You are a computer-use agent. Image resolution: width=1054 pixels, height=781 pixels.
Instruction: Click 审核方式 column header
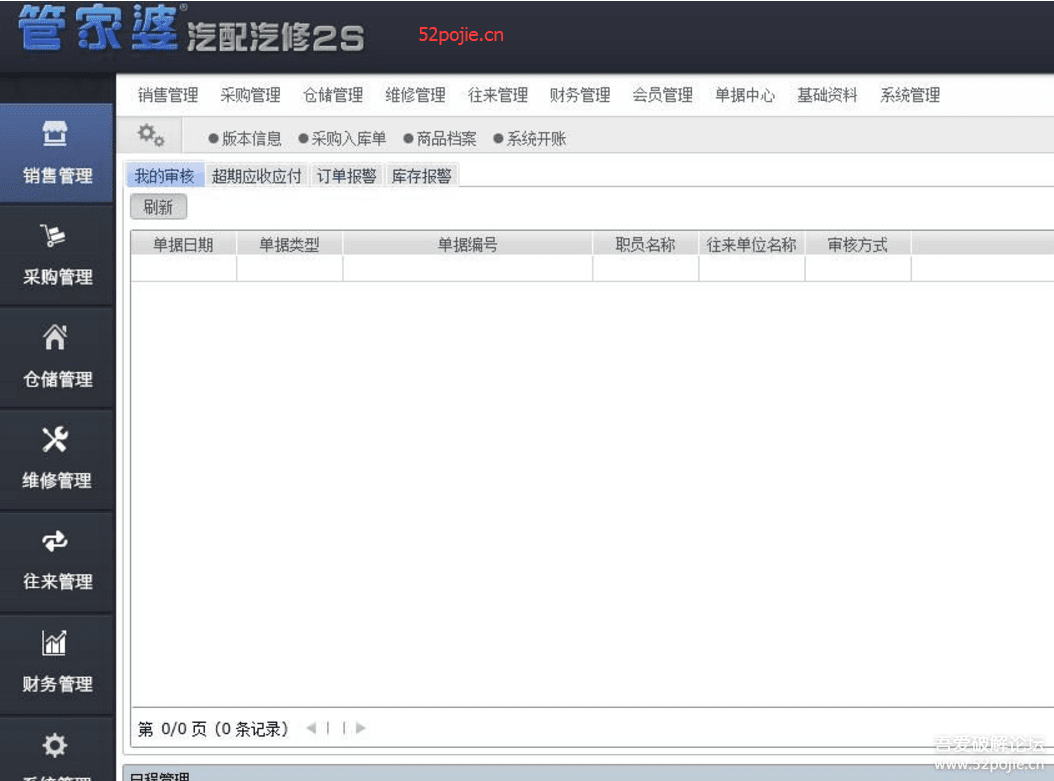(858, 245)
